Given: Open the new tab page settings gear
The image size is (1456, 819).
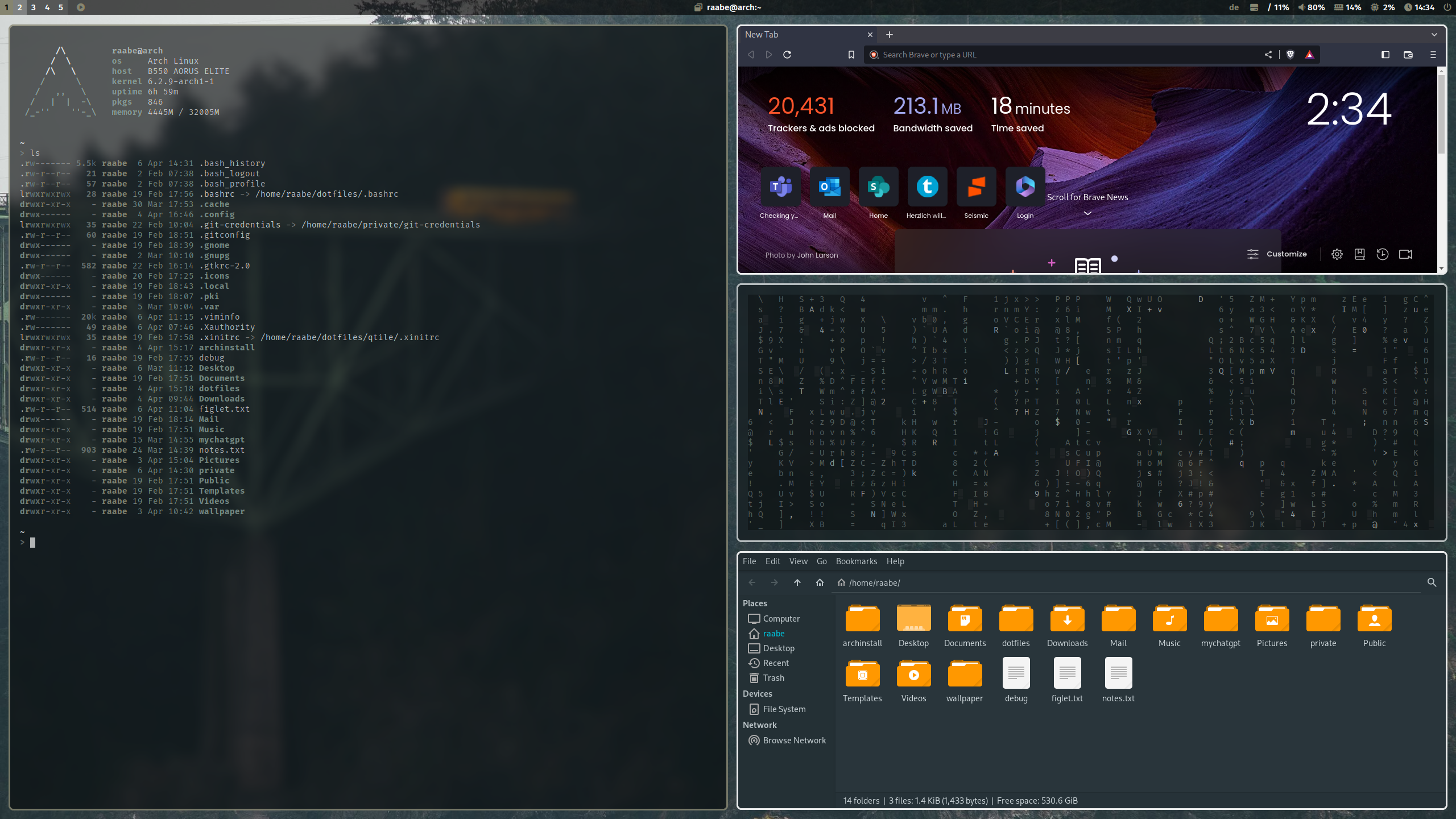Looking at the screenshot, I should (1337, 254).
